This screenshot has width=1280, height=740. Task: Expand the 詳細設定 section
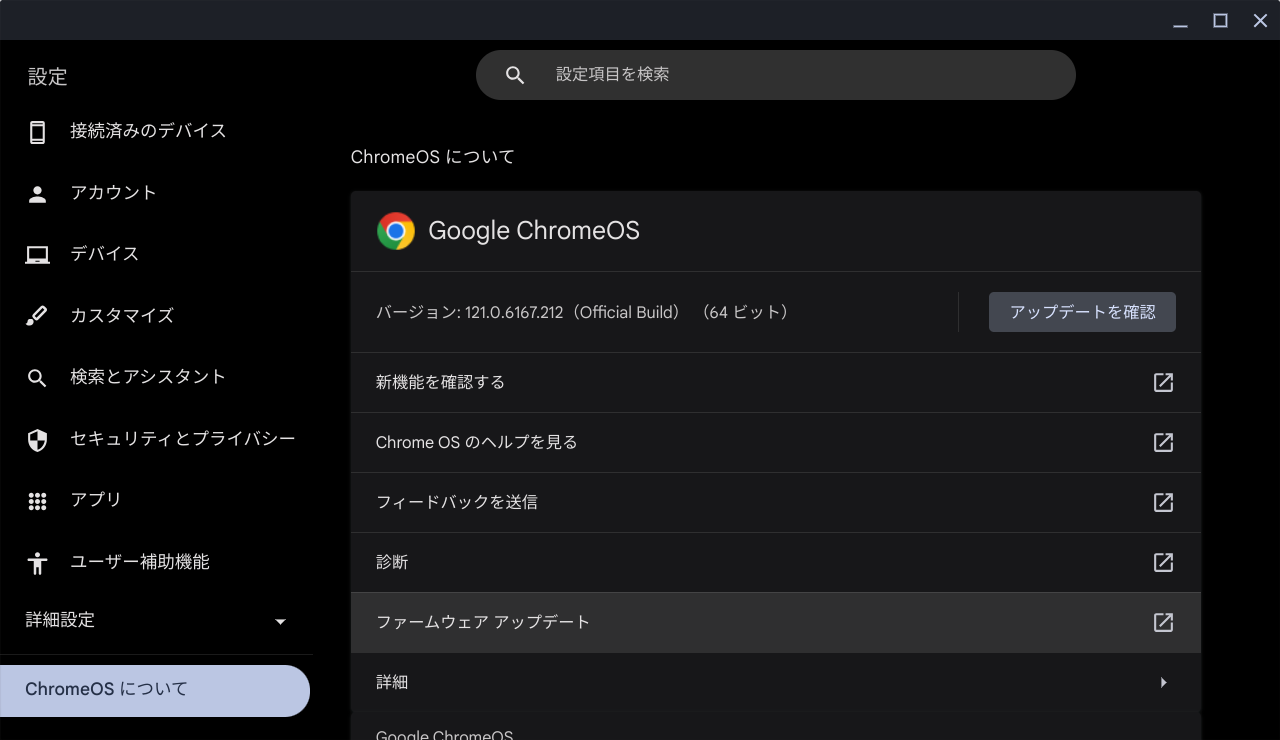[x=157, y=620]
